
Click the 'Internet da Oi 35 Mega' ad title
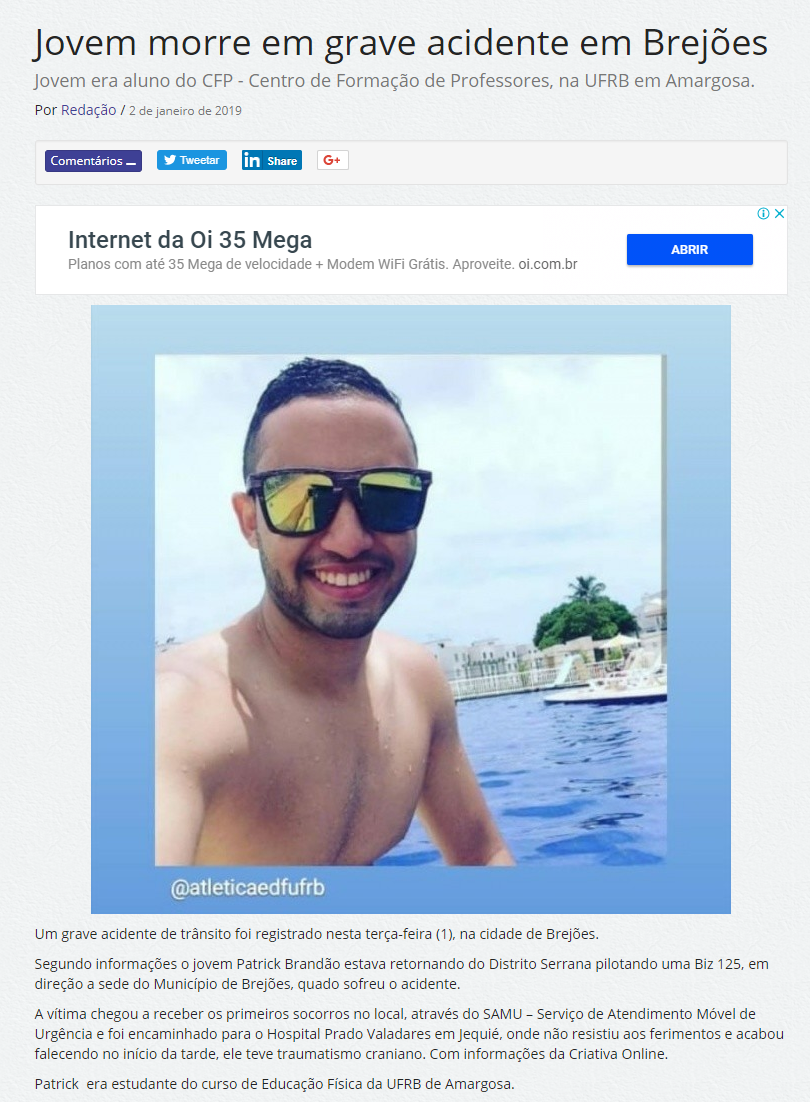pyautogui.click(x=190, y=240)
